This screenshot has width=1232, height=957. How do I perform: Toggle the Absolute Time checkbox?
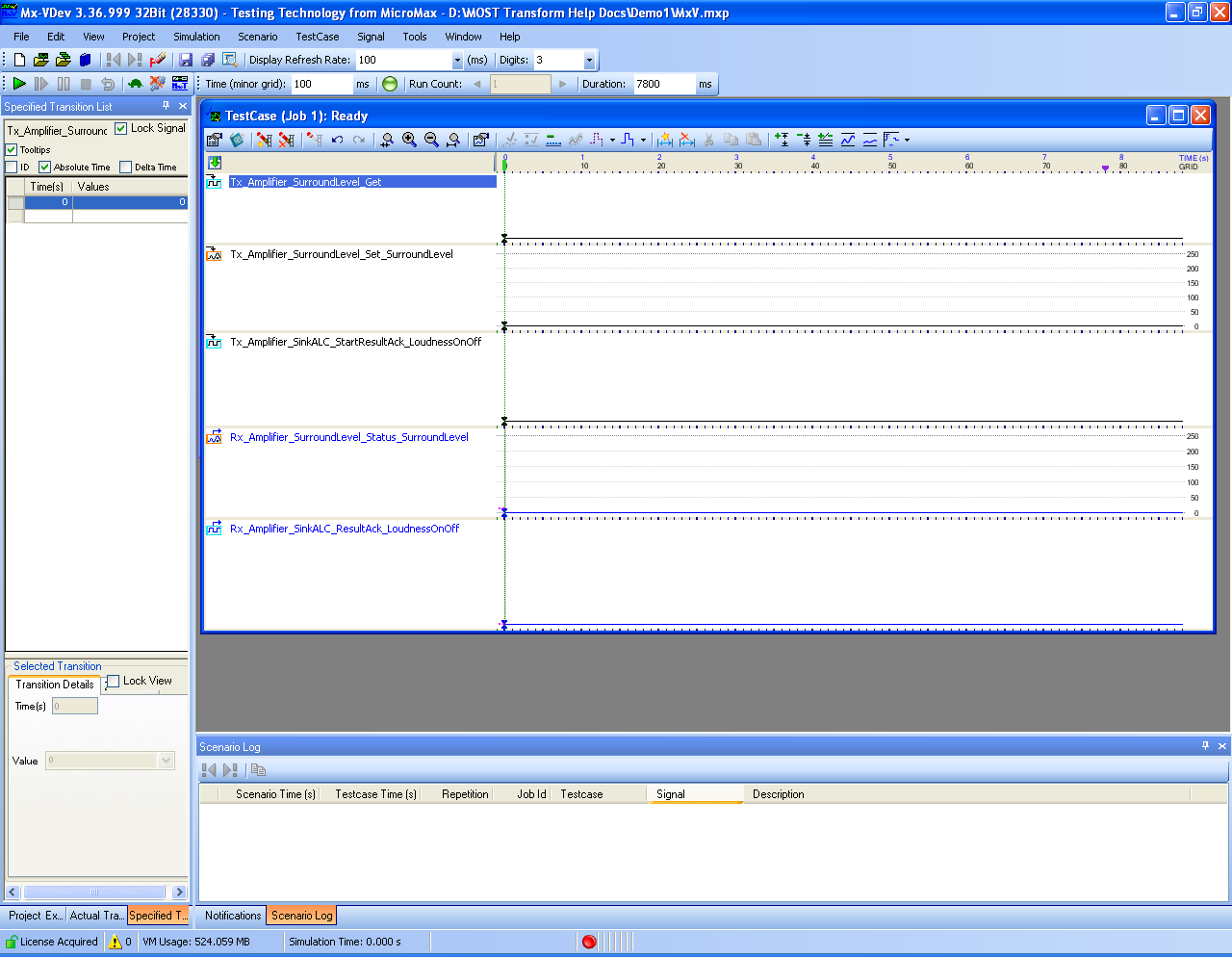pyautogui.click(x=44, y=167)
